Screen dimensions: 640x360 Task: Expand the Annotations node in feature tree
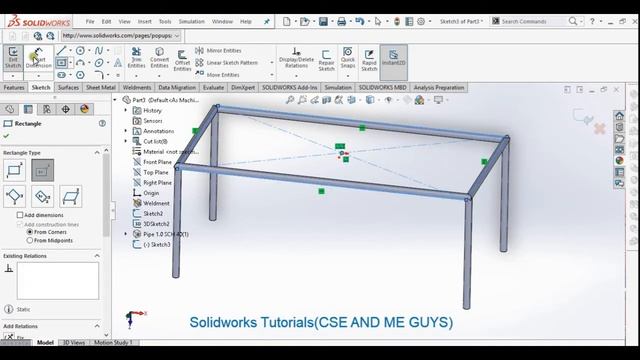coord(126,131)
